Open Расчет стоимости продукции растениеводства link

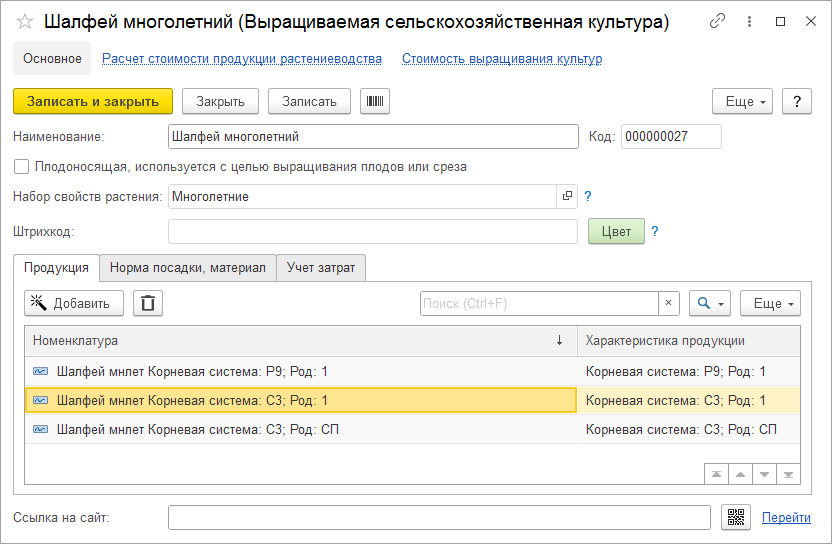tap(242, 59)
